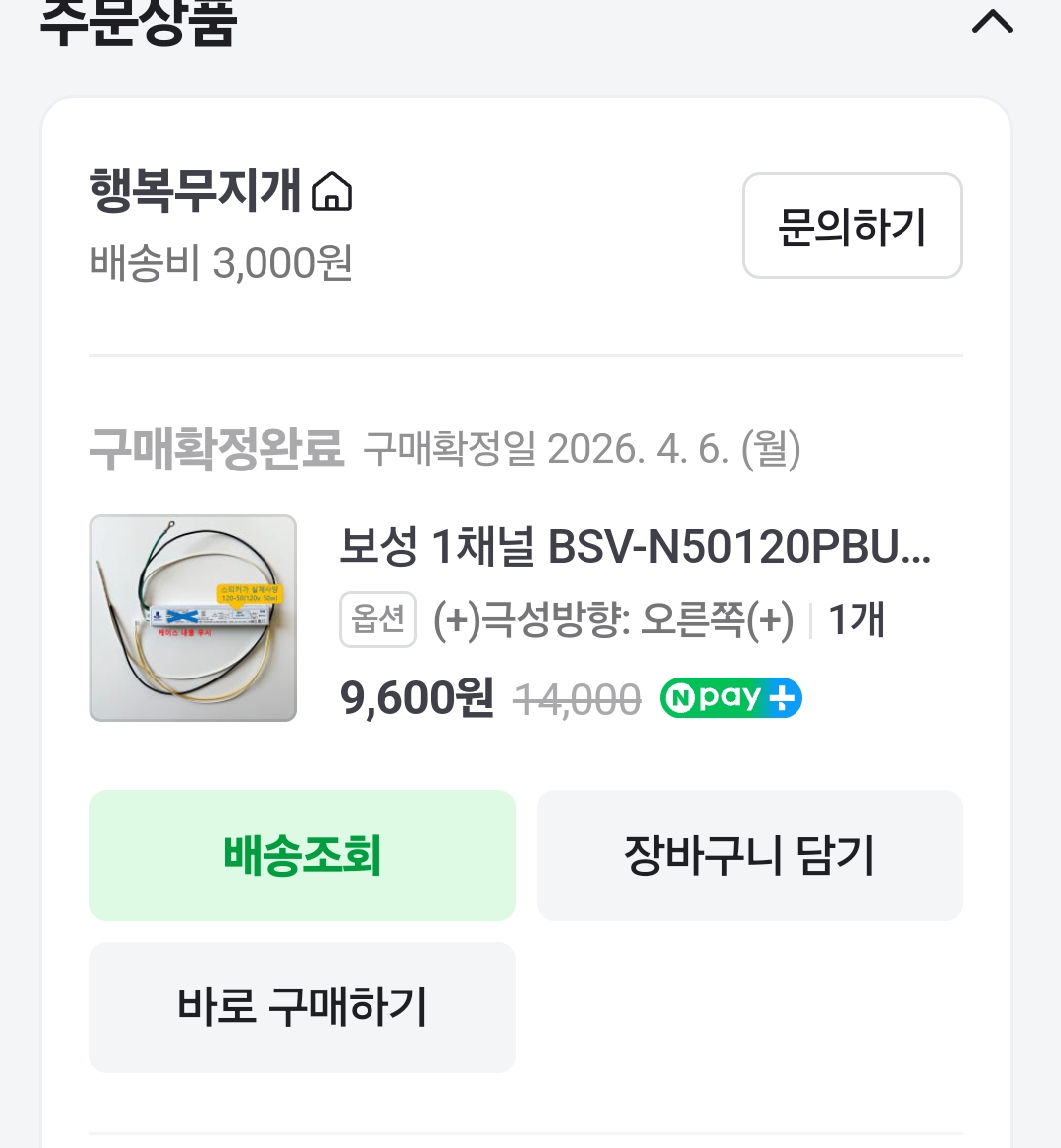Tap the 1개 quantity text
Image resolution: width=1061 pixels, height=1148 pixels.
click(x=856, y=621)
